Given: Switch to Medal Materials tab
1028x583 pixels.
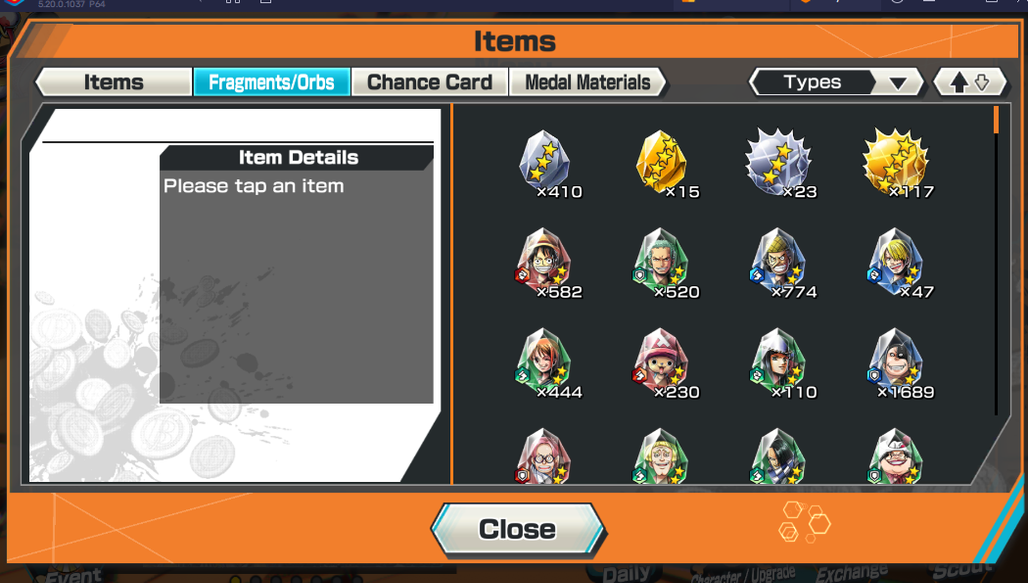Looking at the screenshot, I should point(588,82).
